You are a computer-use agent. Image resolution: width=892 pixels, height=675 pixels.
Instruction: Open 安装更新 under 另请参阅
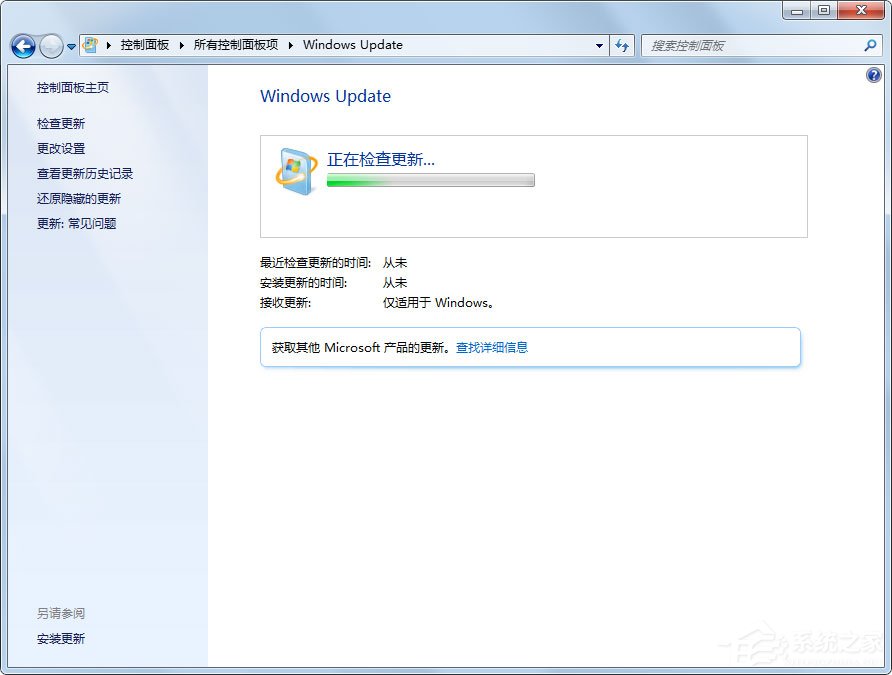point(60,638)
